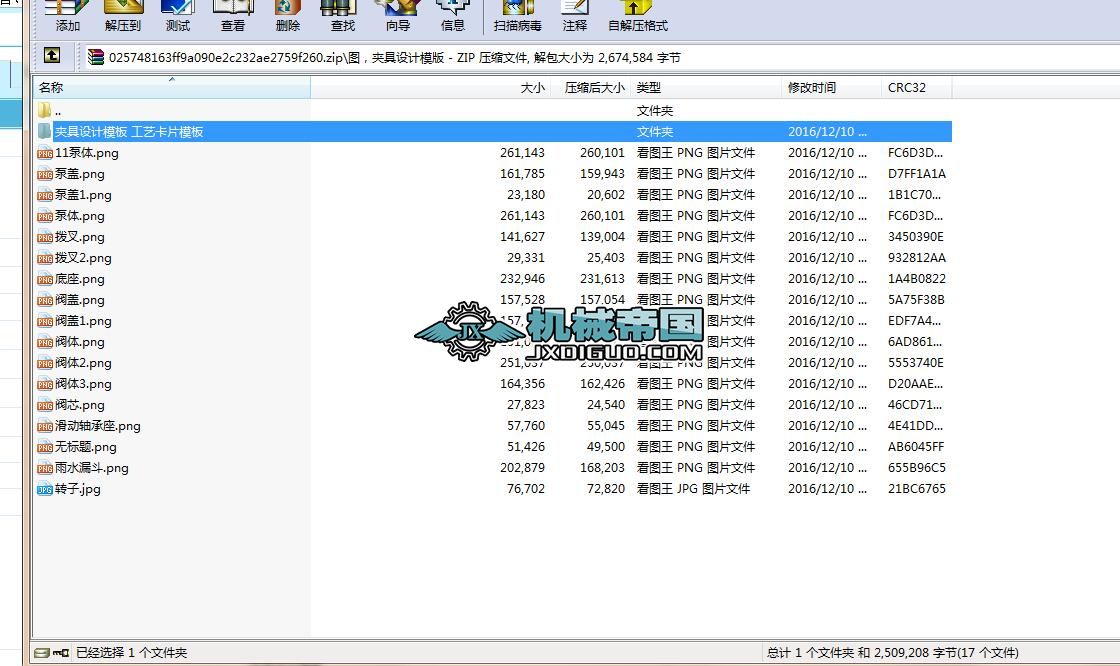1120x666 pixels.
Task: Launch the 向导 (Wizard) tool
Action: point(396,18)
